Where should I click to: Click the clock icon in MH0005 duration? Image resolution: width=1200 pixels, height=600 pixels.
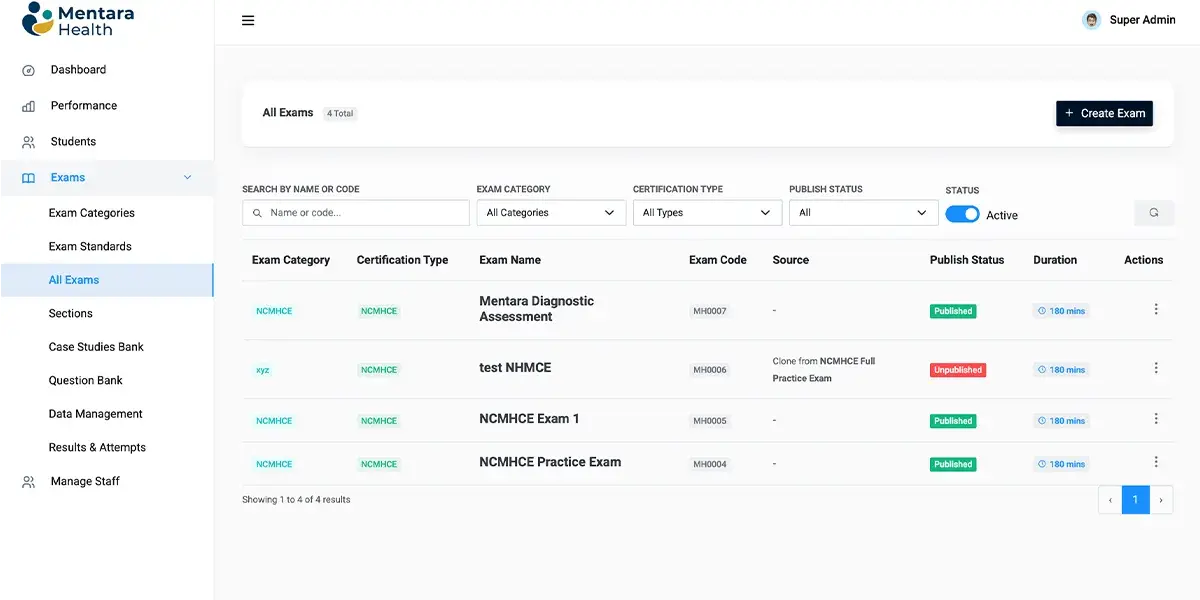pyautogui.click(x=1042, y=421)
